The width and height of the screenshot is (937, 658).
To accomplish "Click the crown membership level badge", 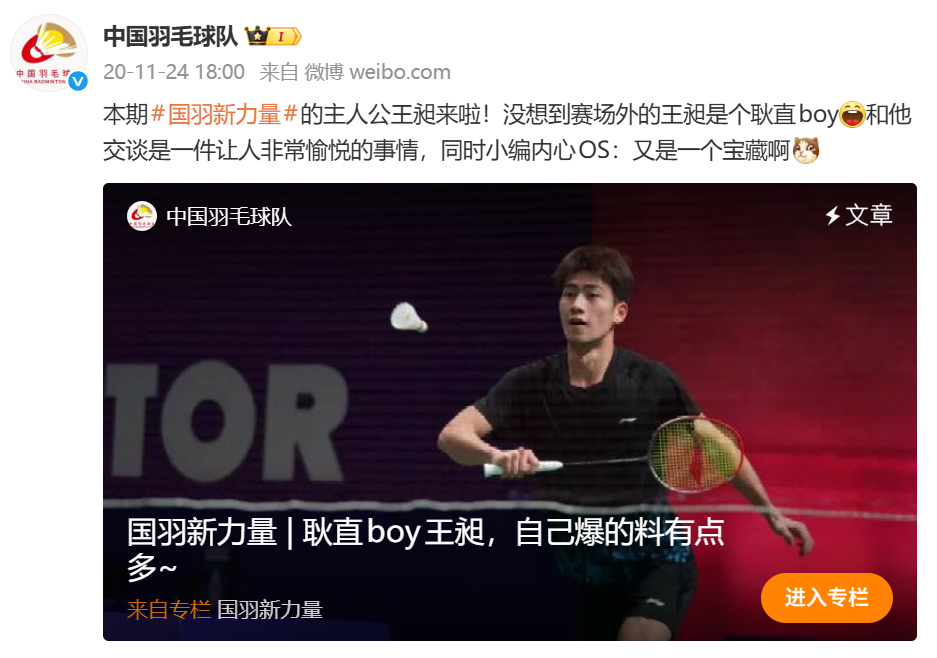I will click(272, 36).
